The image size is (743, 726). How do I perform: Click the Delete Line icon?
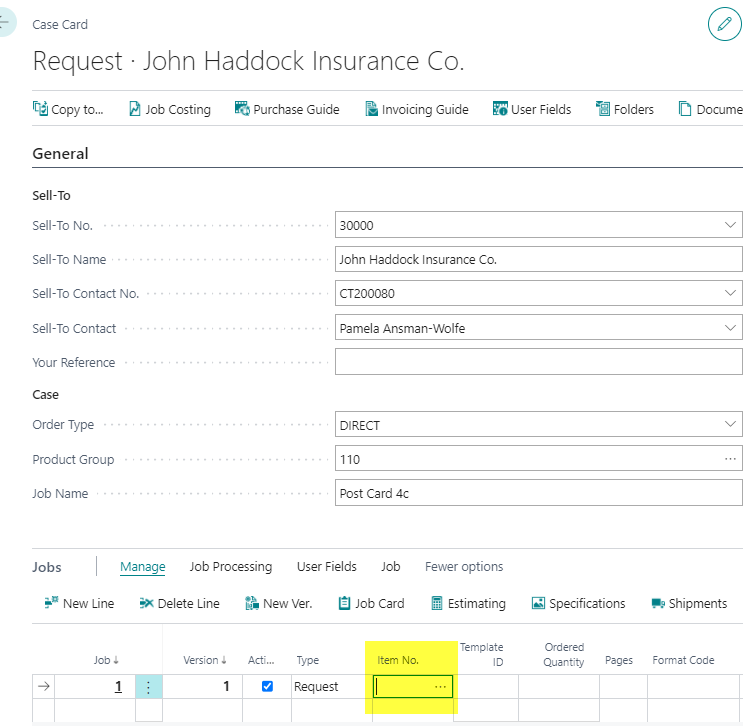pyautogui.click(x=146, y=603)
